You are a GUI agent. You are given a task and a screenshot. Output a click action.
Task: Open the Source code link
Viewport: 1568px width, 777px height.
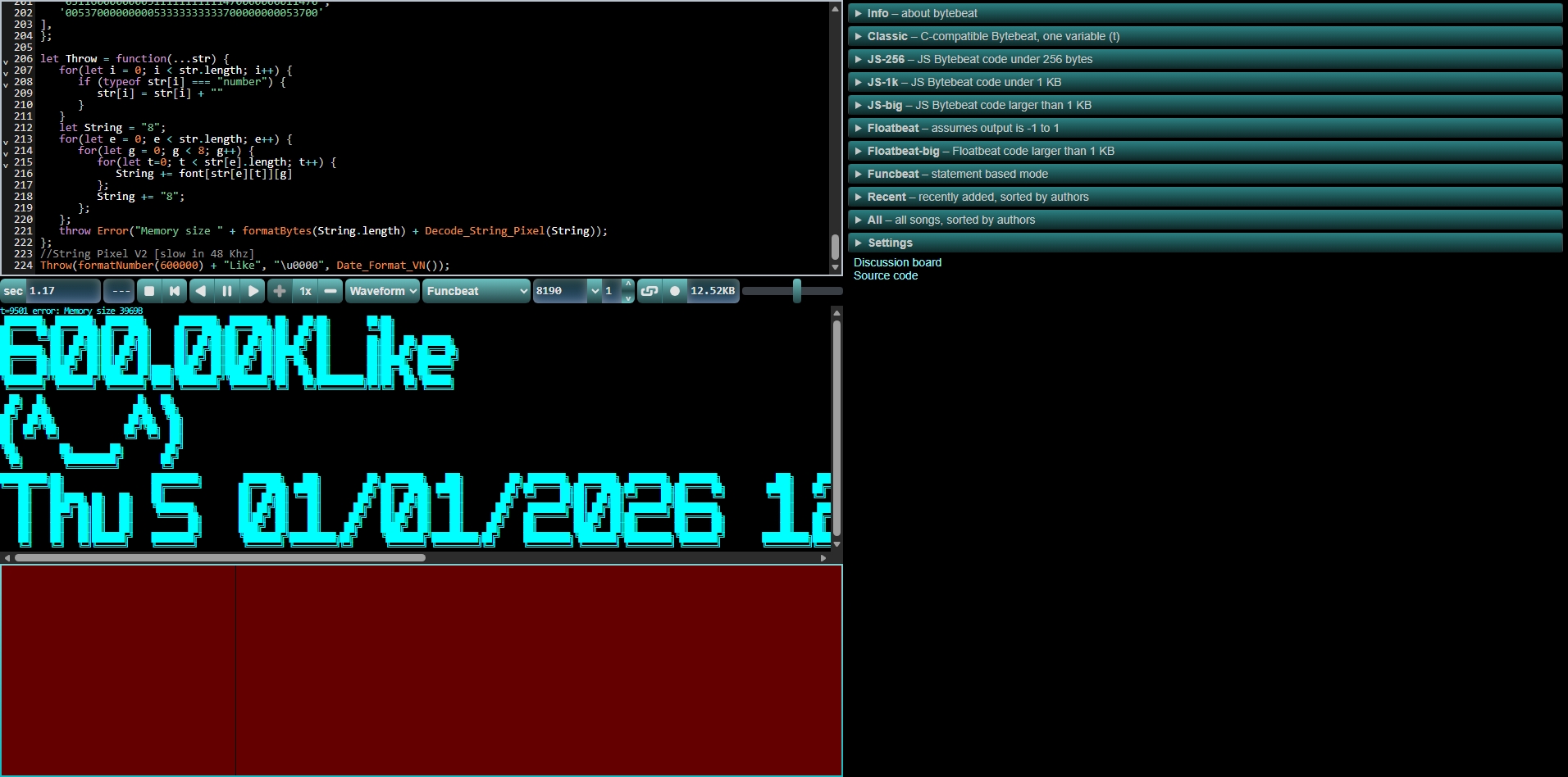tap(886, 275)
